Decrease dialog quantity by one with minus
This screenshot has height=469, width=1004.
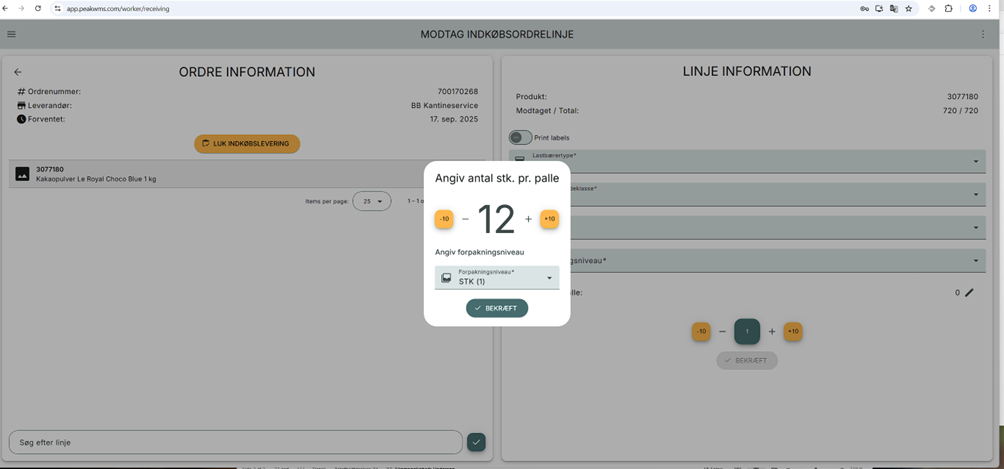(x=466, y=219)
